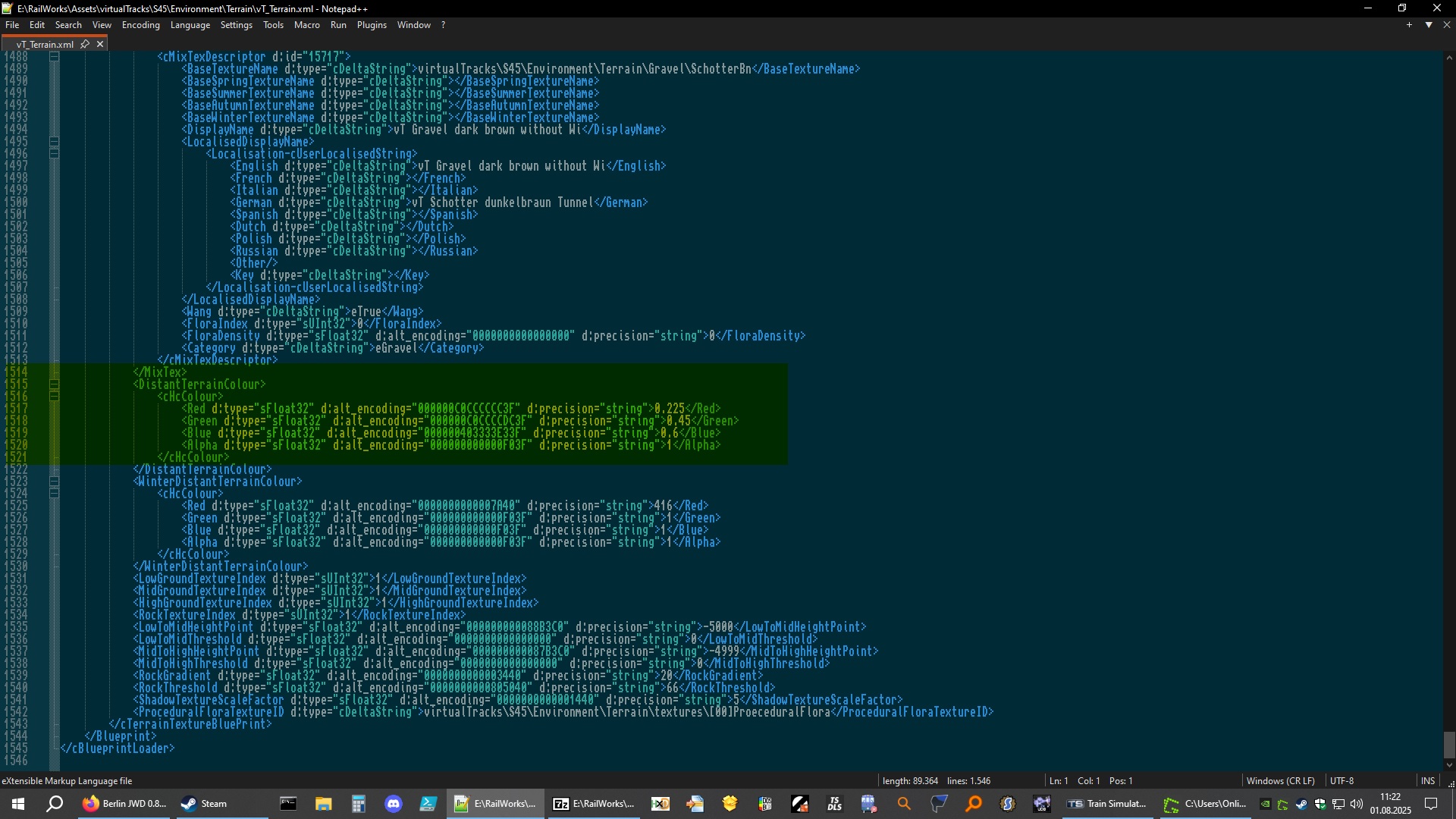Open the 7-Zip E:\RailWorks taskbar window
The width and height of the screenshot is (1456, 819).
[x=593, y=804]
